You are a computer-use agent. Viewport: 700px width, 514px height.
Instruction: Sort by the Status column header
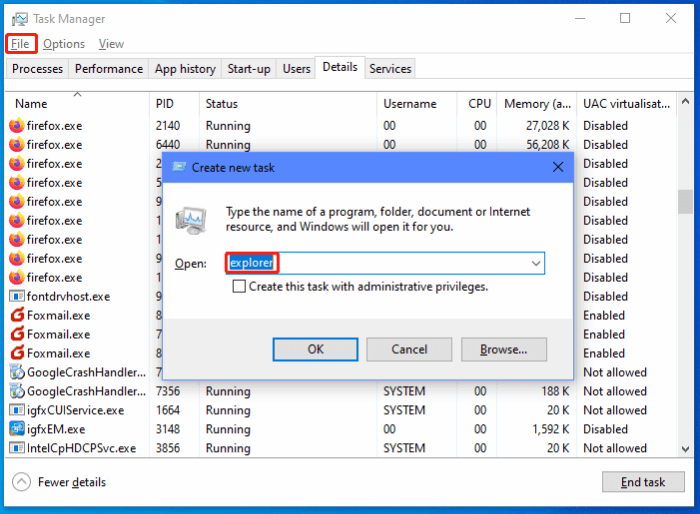point(288,104)
